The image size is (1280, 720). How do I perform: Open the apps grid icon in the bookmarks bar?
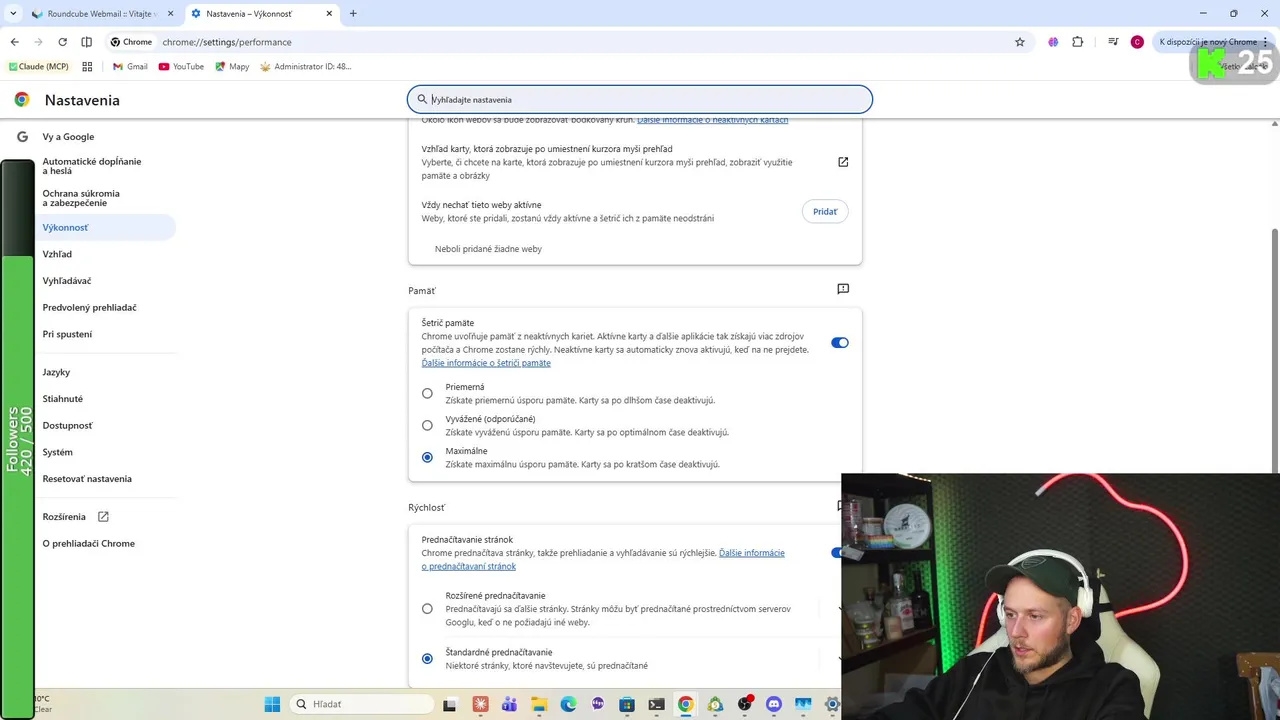click(87, 67)
